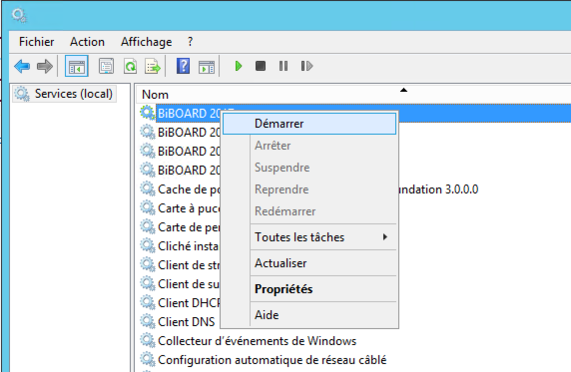Click the gear icon of Cache de po… row

tap(148, 189)
